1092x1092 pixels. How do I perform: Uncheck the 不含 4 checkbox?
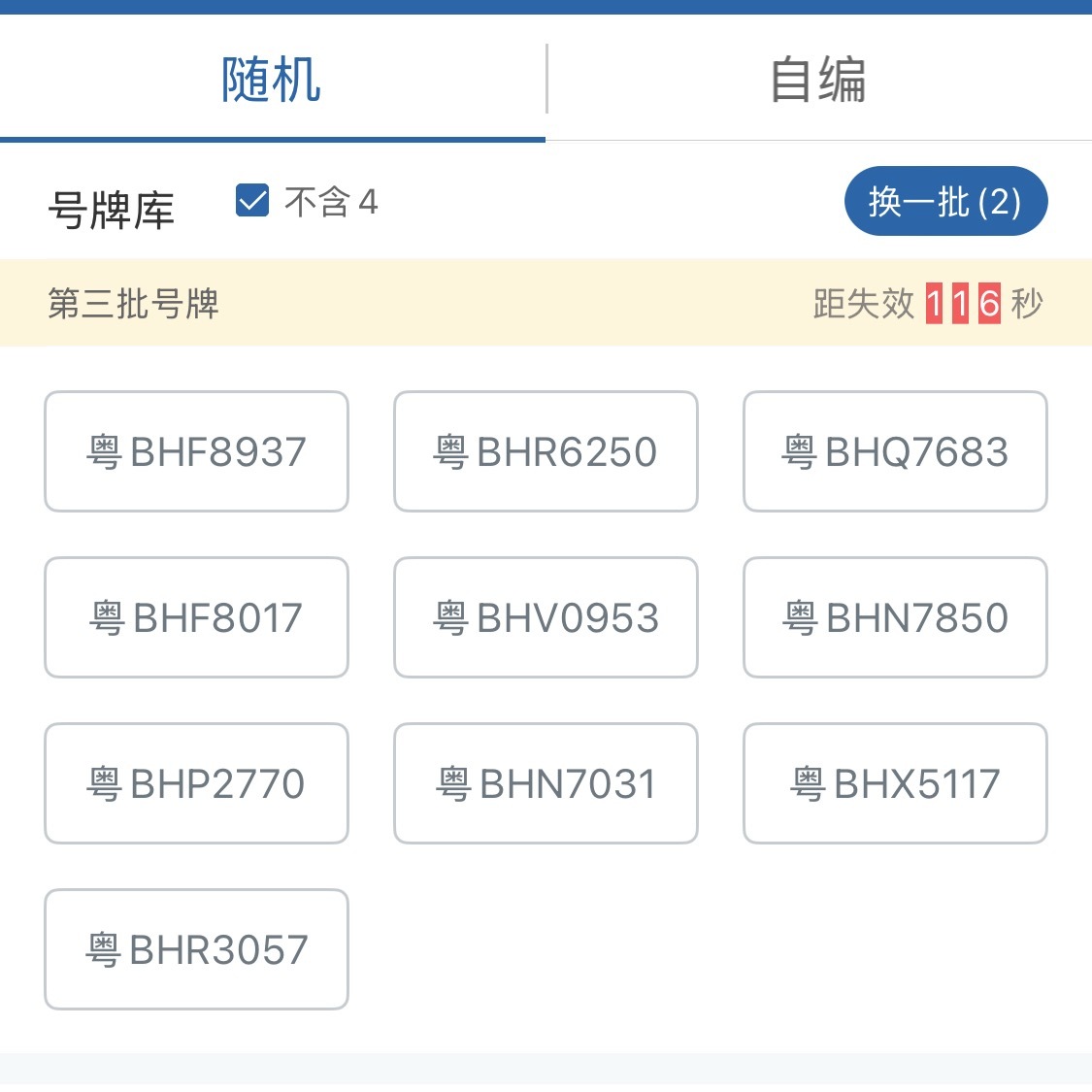(x=252, y=201)
